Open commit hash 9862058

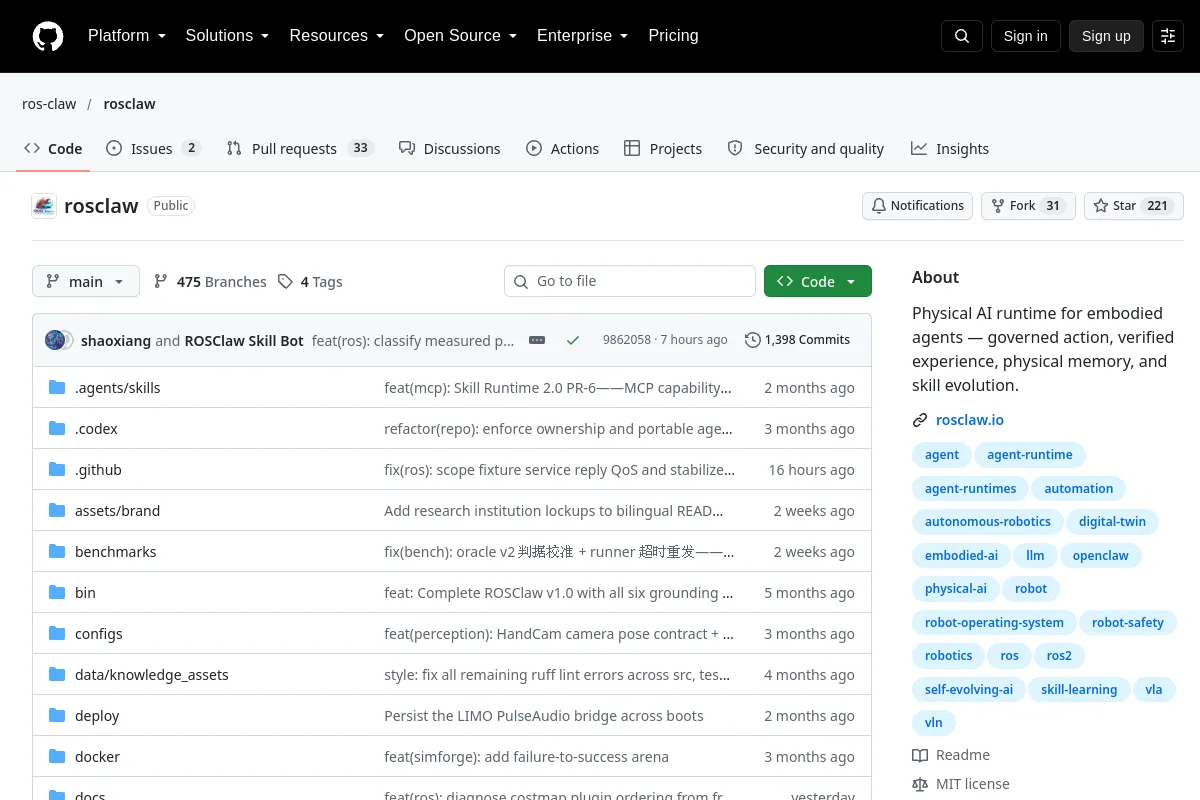pyautogui.click(x=626, y=340)
